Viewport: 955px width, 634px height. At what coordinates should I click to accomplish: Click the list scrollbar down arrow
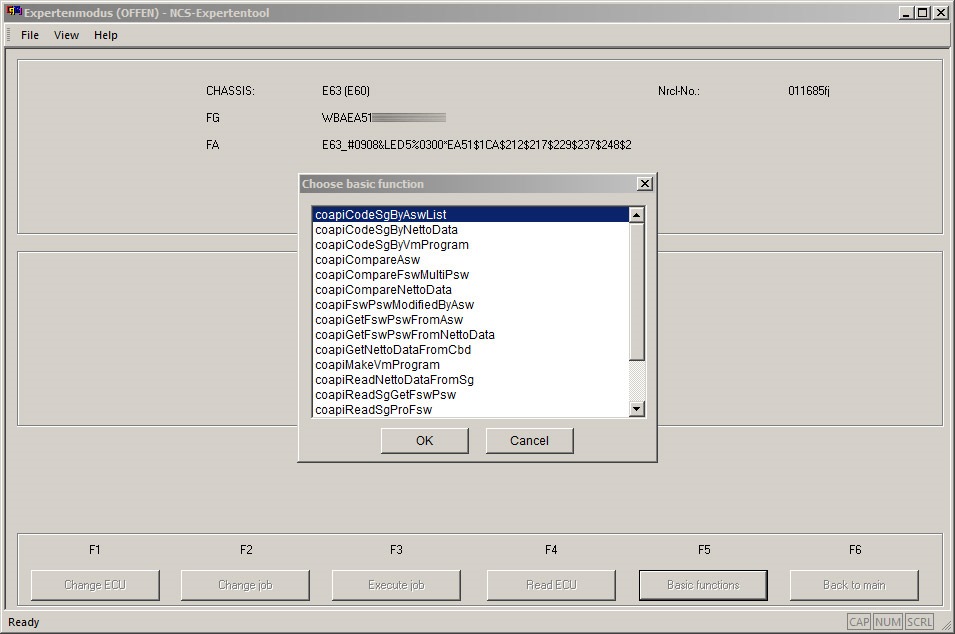636,409
